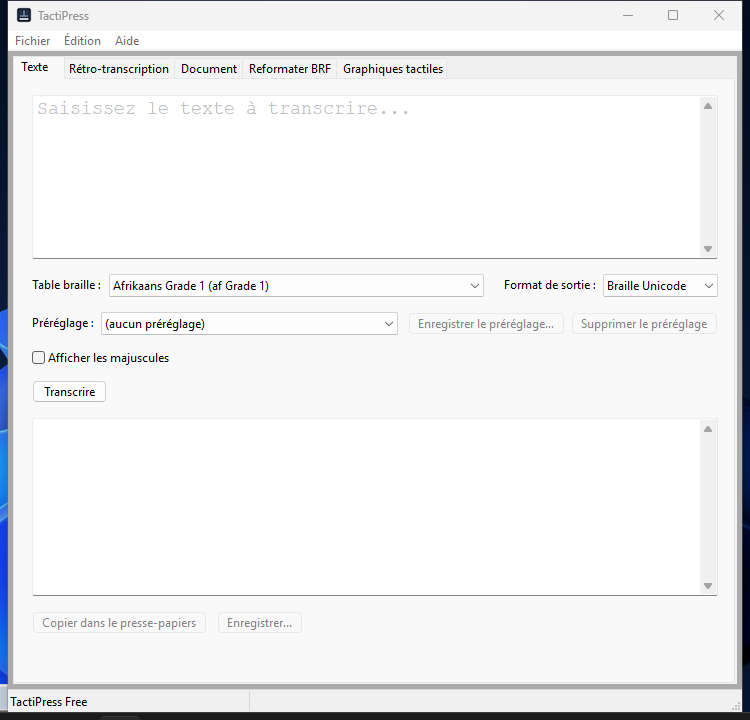Open the Édition menu
This screenshot has height=720, width=750.
tap(82, 41)
